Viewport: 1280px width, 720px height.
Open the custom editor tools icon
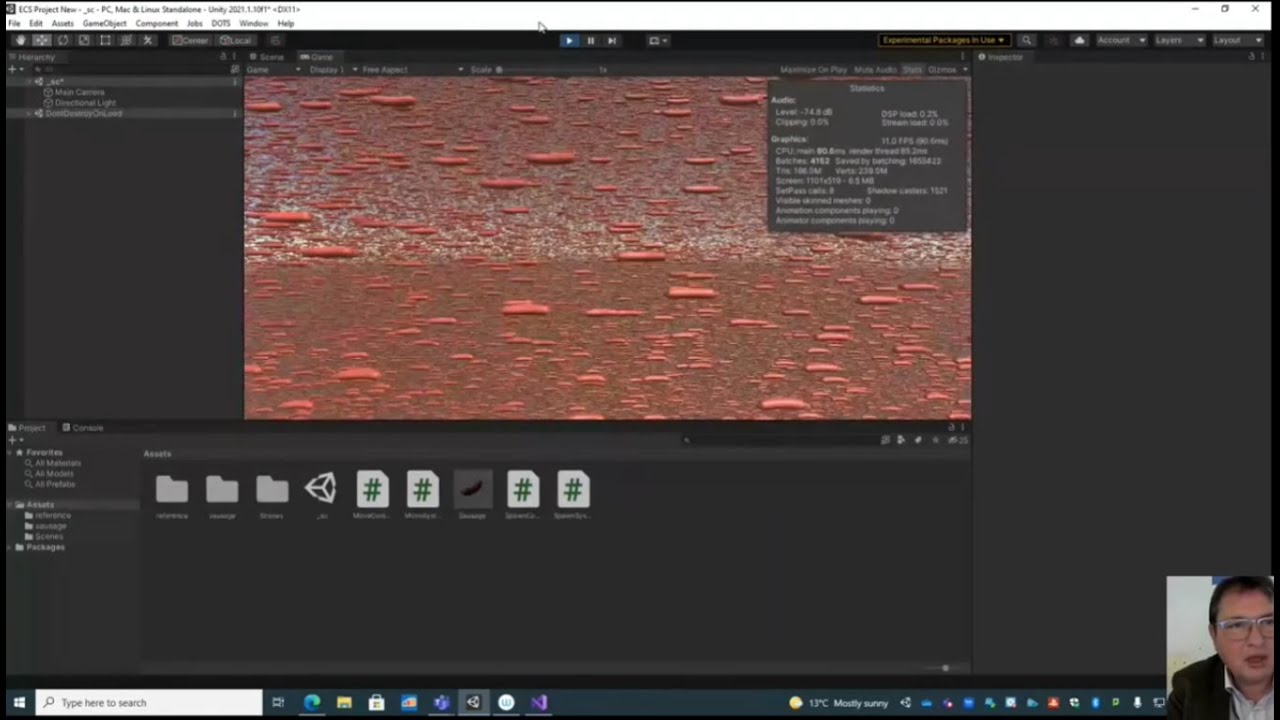(x=147, y=40)
